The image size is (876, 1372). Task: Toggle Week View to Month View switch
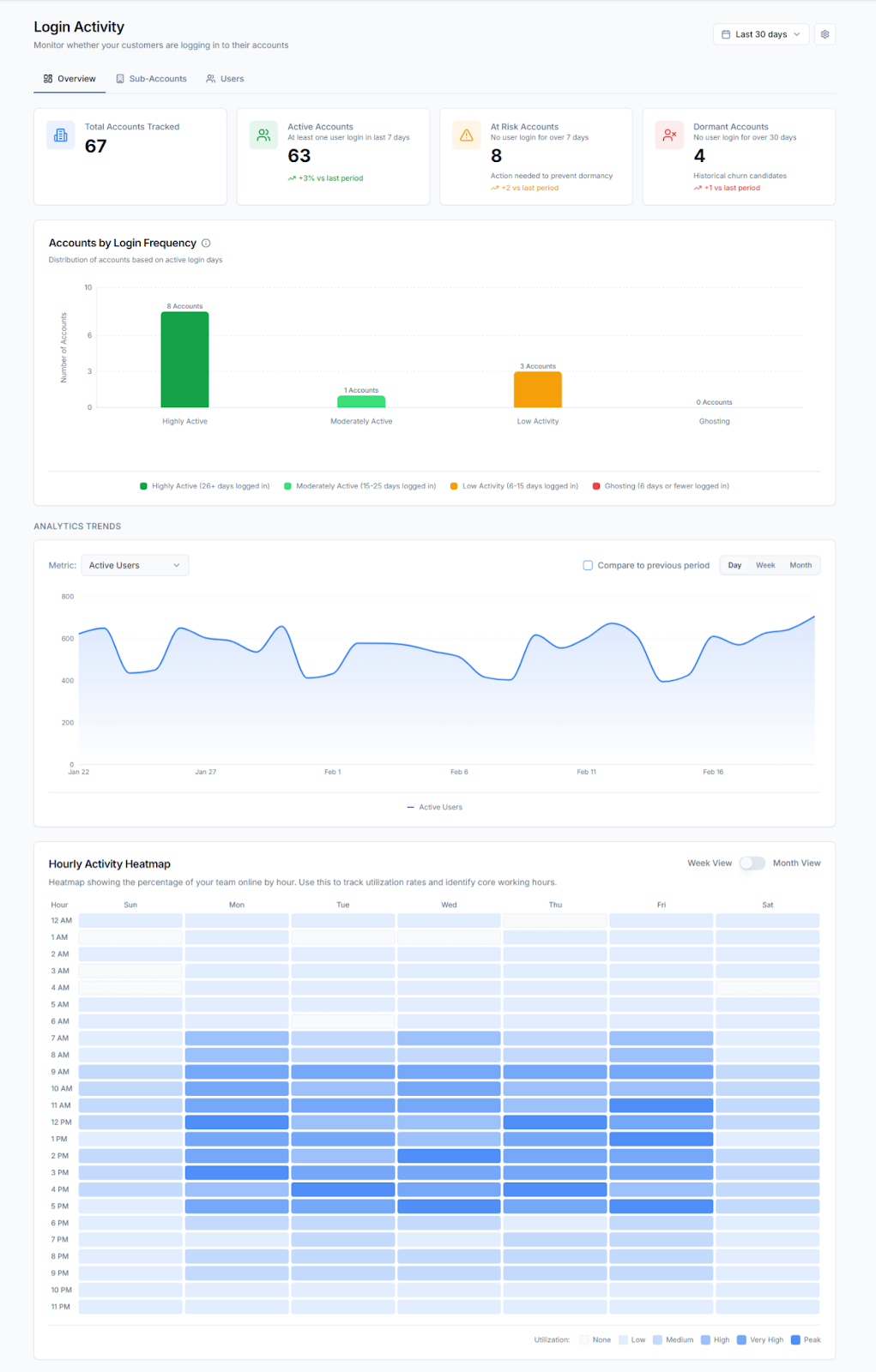[752, 864]
